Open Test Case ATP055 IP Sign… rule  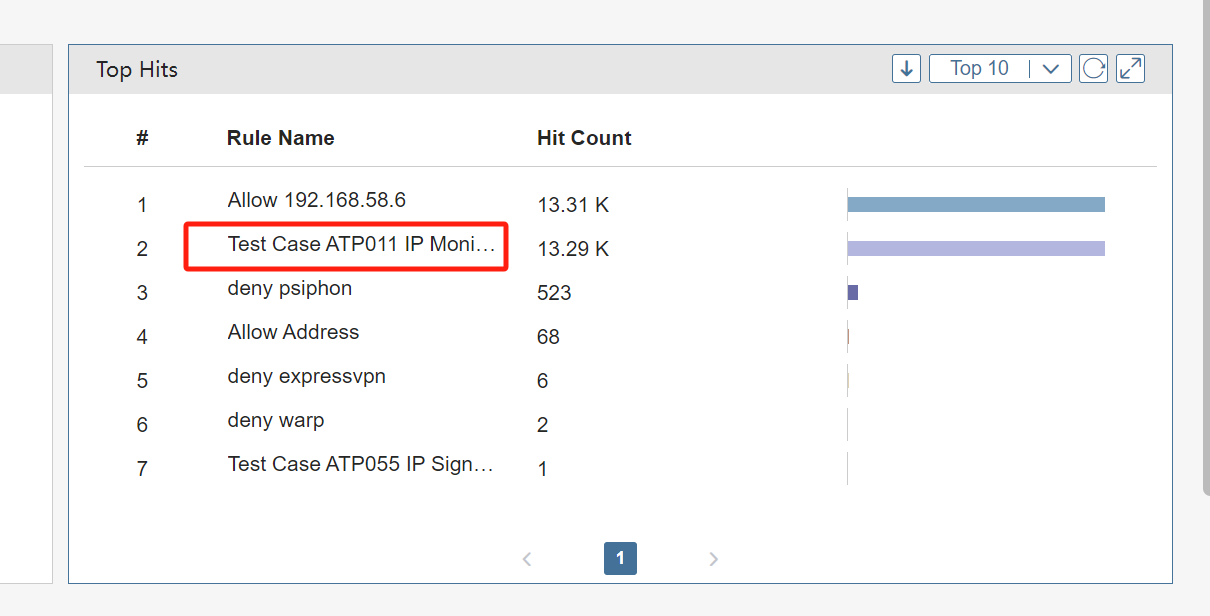click(361, 464)
